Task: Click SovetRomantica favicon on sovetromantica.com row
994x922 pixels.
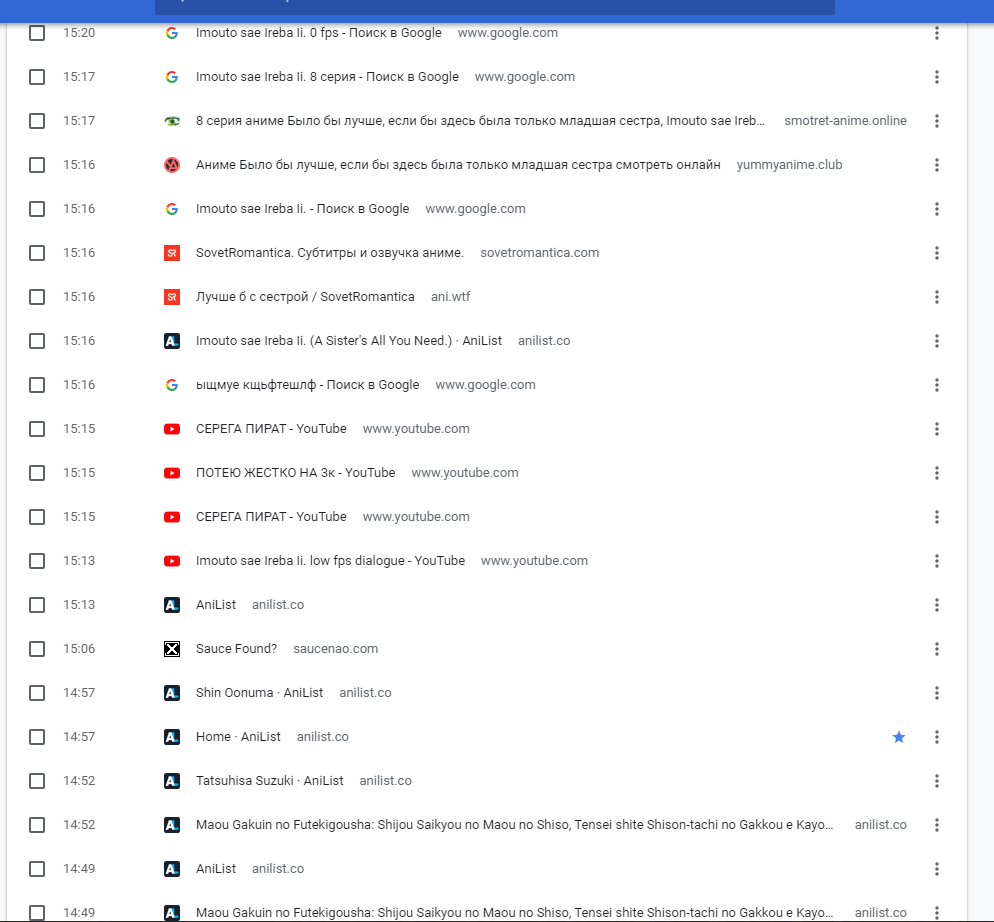Action: point(172,253)
